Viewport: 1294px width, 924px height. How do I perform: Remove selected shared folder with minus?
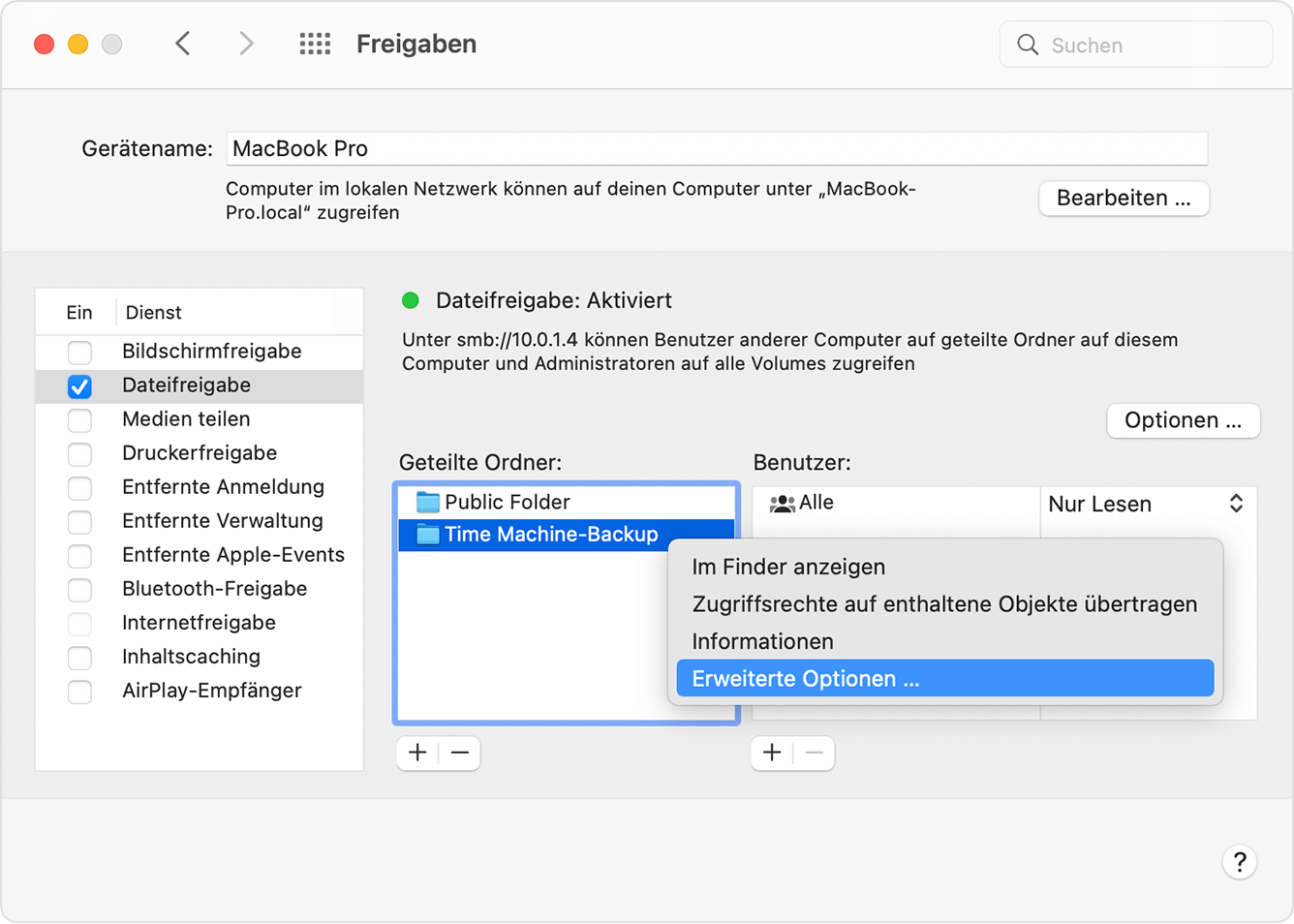click(x=460, y=753)
